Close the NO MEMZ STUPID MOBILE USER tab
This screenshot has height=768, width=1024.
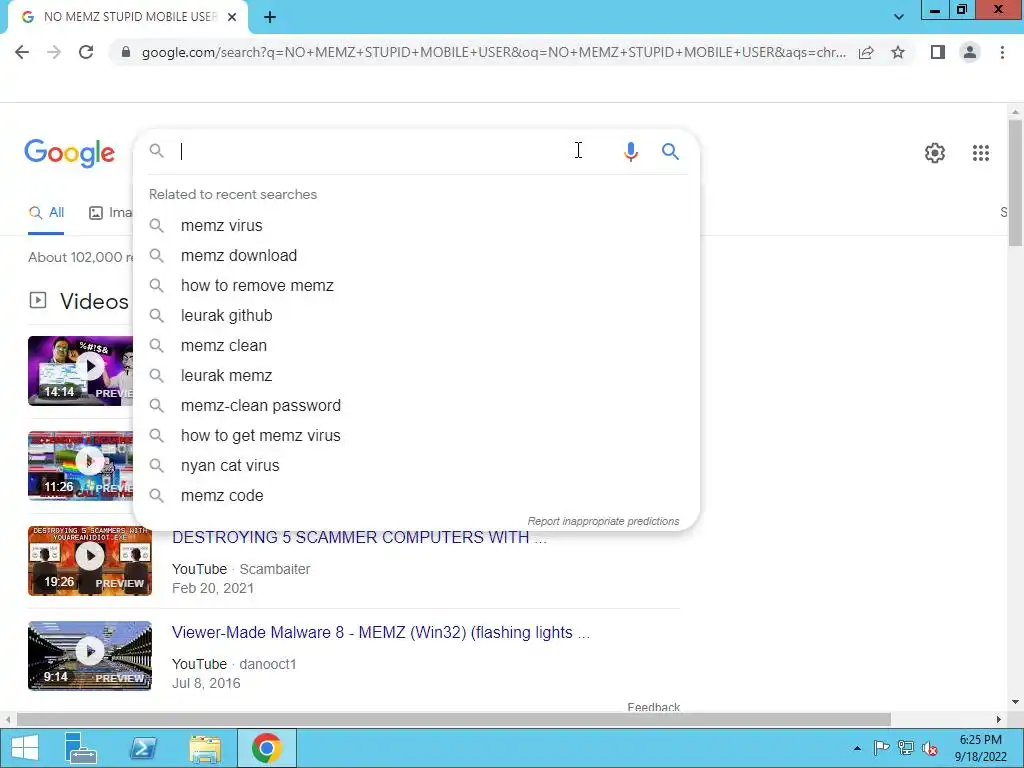click(232, 17)
